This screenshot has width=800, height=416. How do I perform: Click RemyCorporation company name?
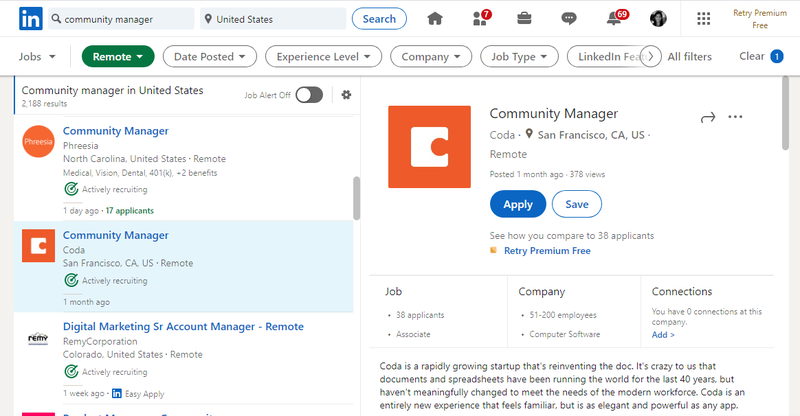tap(100, 341)
